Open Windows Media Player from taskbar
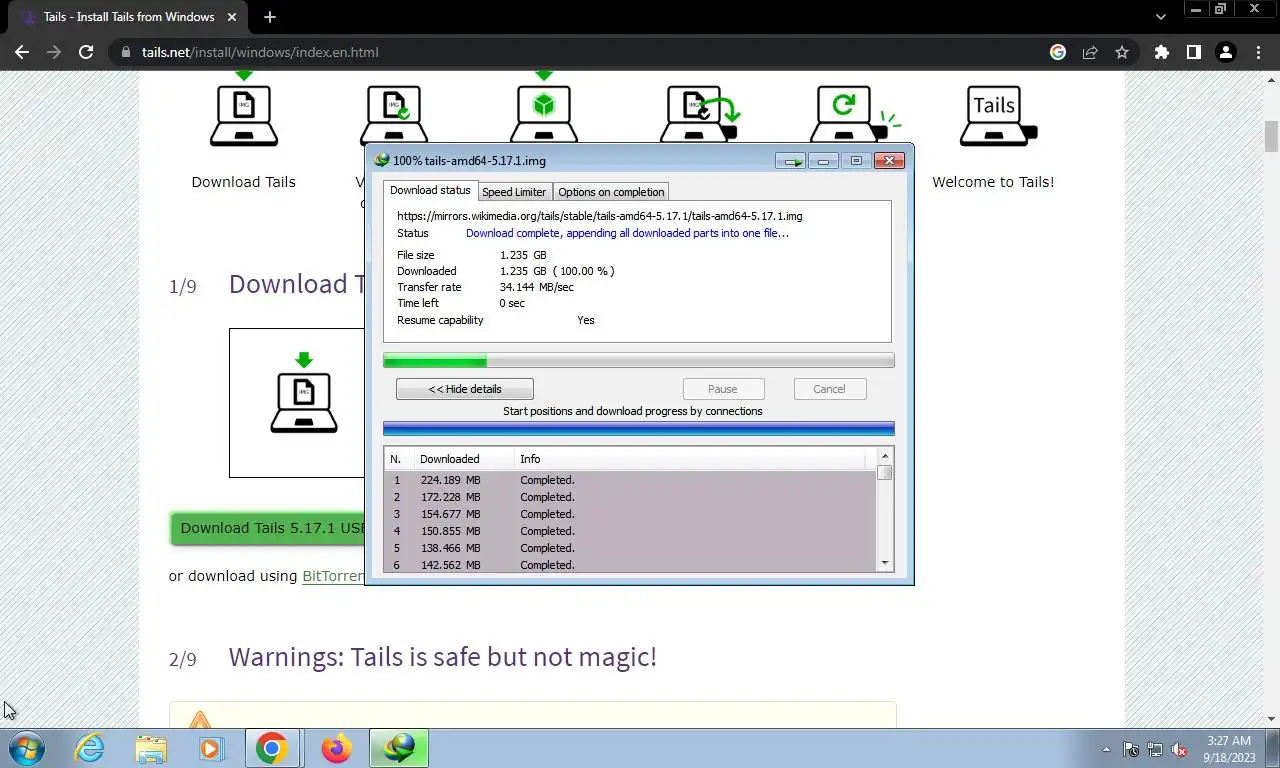 pyautogui.click(x=211, y=748)
